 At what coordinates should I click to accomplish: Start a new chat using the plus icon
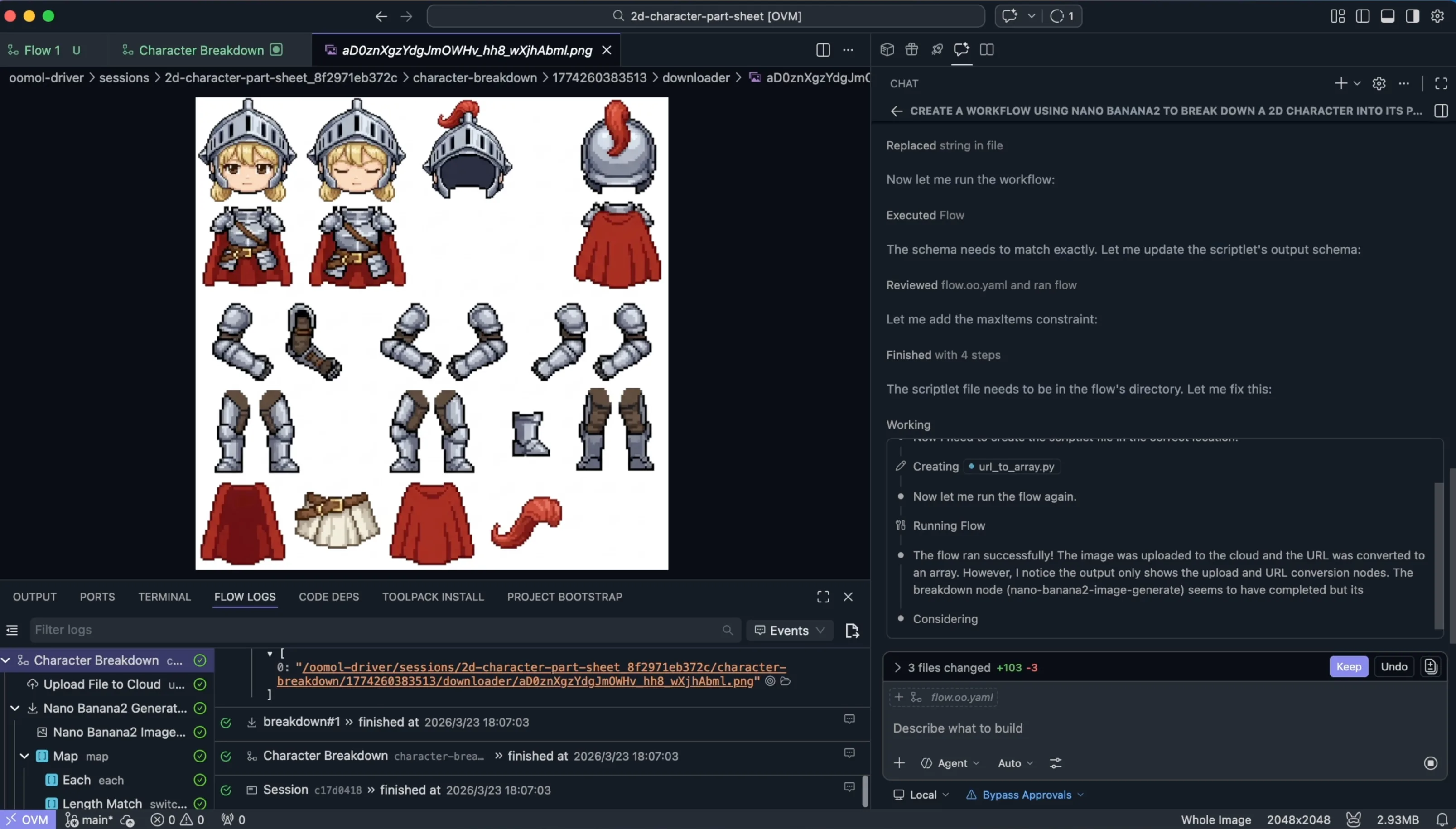1341,83
